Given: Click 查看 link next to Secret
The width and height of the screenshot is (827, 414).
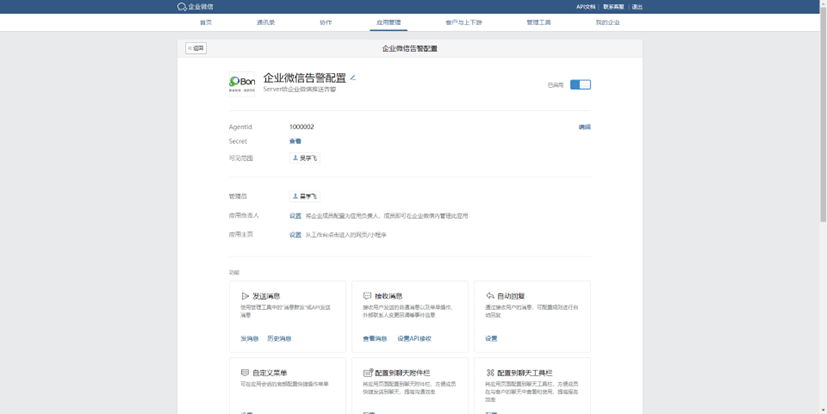Looking at the screenshot, I should point(295,142).
